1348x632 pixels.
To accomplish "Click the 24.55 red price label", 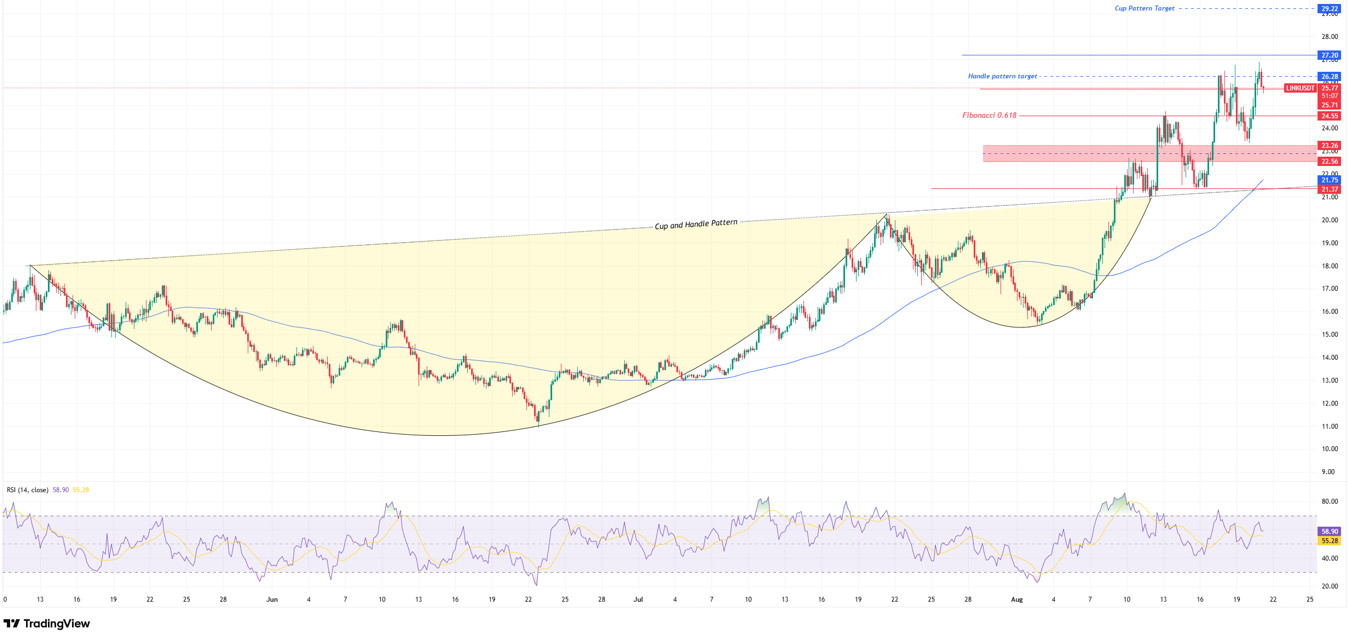I will coord(1329,116).
